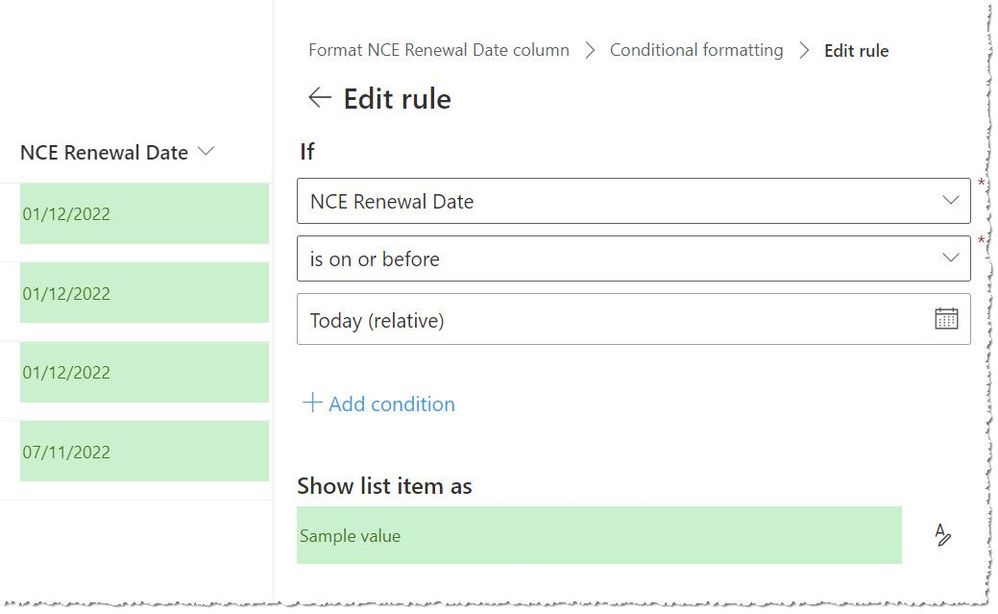Screen dimensions: 998x614
Task: Select the second 01/12/2022 date cell
Action: coord(144,293)
